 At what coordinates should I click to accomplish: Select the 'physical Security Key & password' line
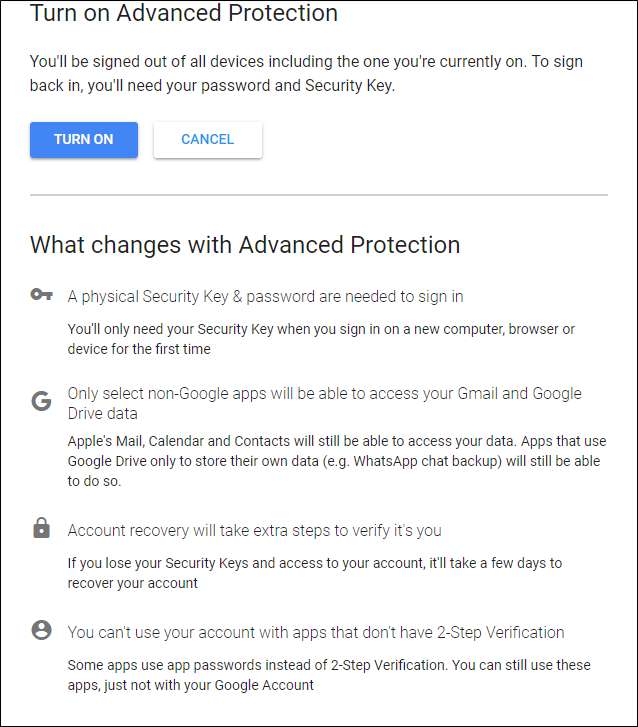point(265,296)
